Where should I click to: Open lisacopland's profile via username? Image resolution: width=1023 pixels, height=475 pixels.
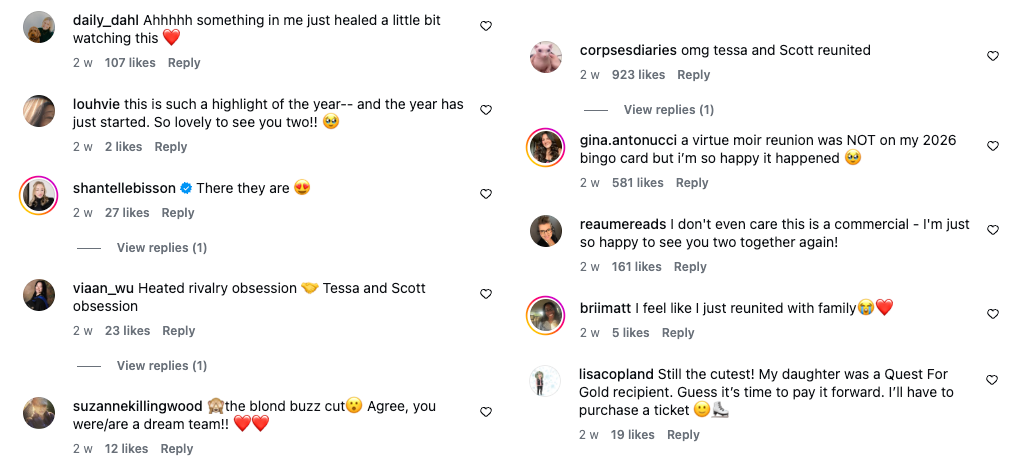(x=617, y=374)
